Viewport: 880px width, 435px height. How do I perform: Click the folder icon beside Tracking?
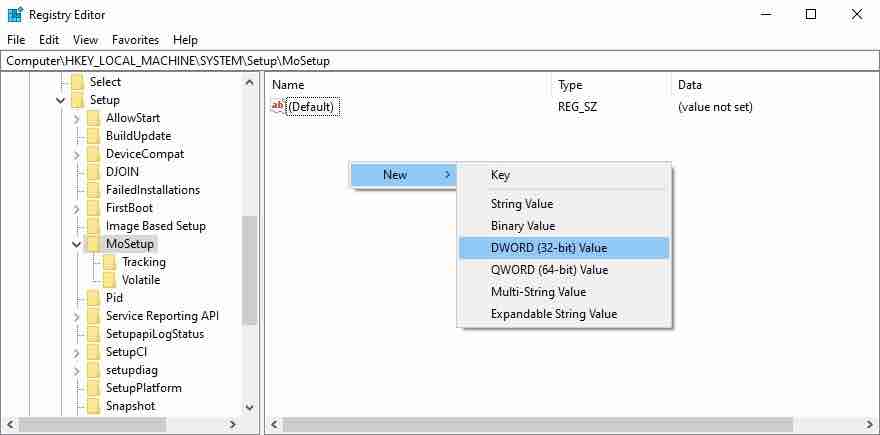point(110,262)
